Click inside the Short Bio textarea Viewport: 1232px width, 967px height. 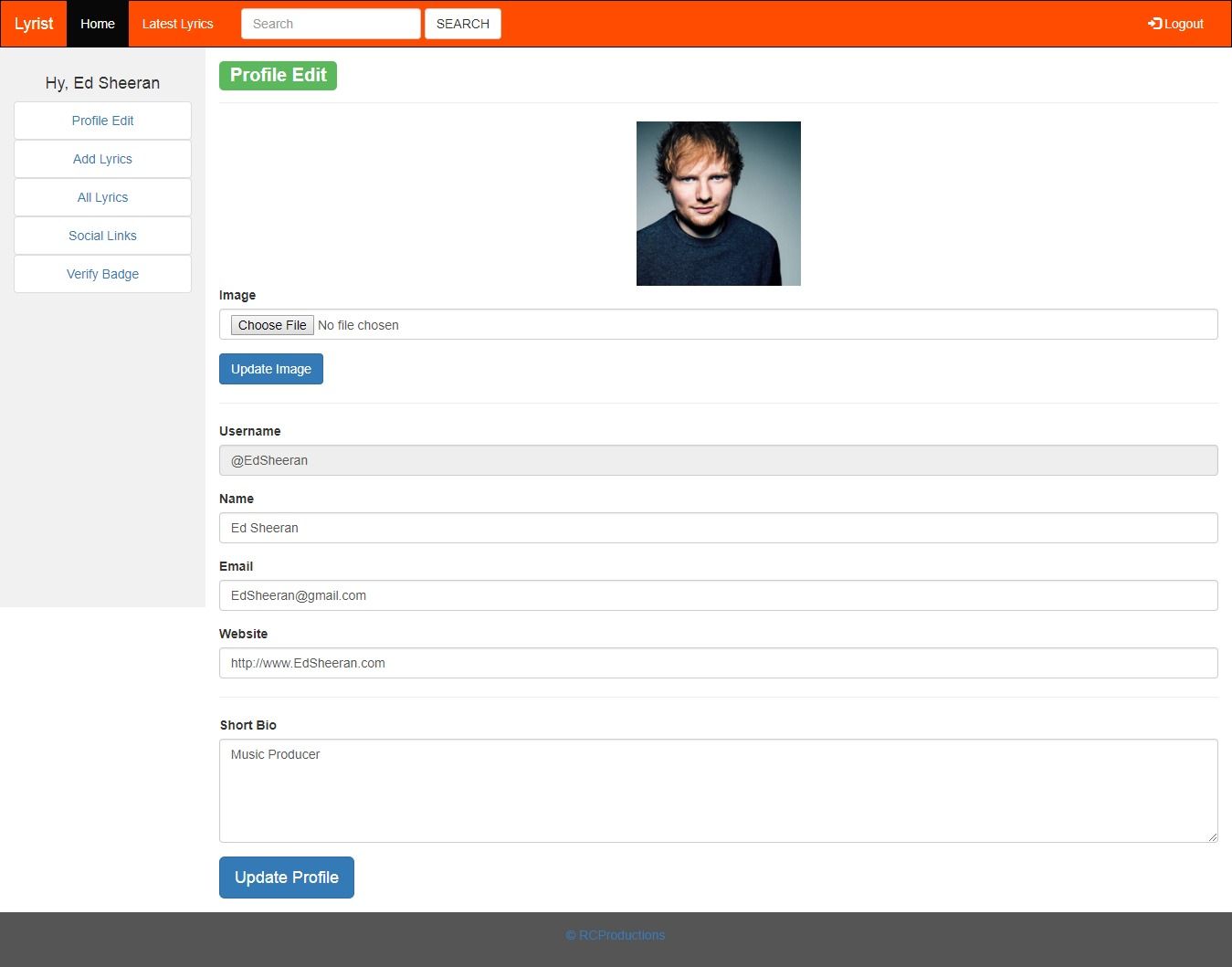coord(719,791)
